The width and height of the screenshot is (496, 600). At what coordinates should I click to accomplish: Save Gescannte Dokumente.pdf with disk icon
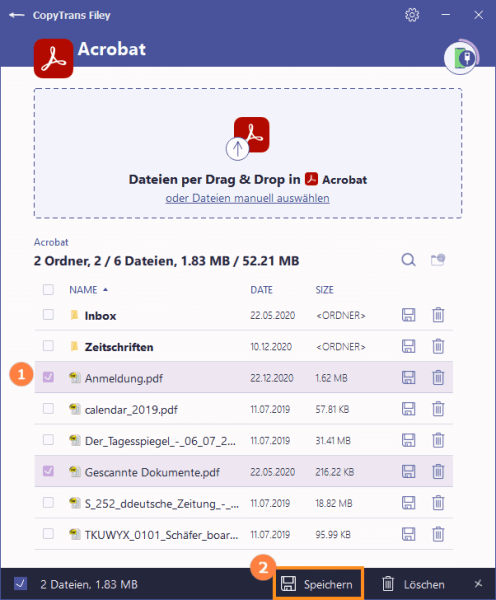coord(408,471)
